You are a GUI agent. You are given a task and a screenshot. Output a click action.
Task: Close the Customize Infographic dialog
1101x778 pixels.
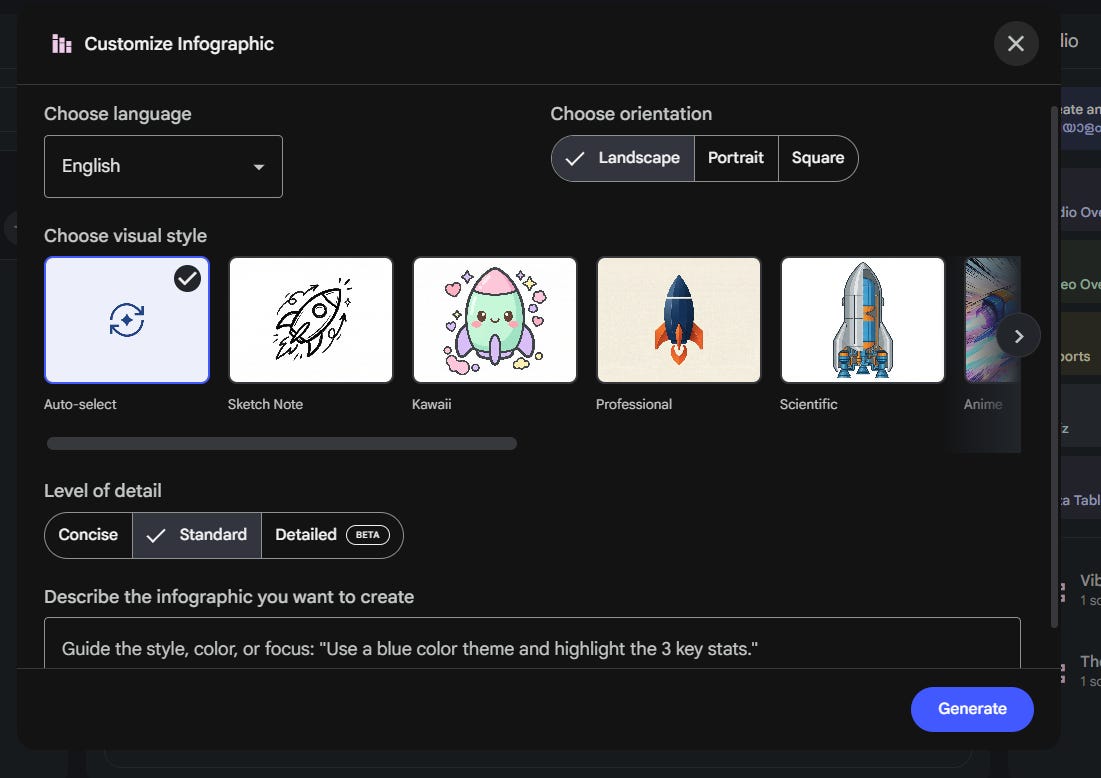coord(1015,44)
